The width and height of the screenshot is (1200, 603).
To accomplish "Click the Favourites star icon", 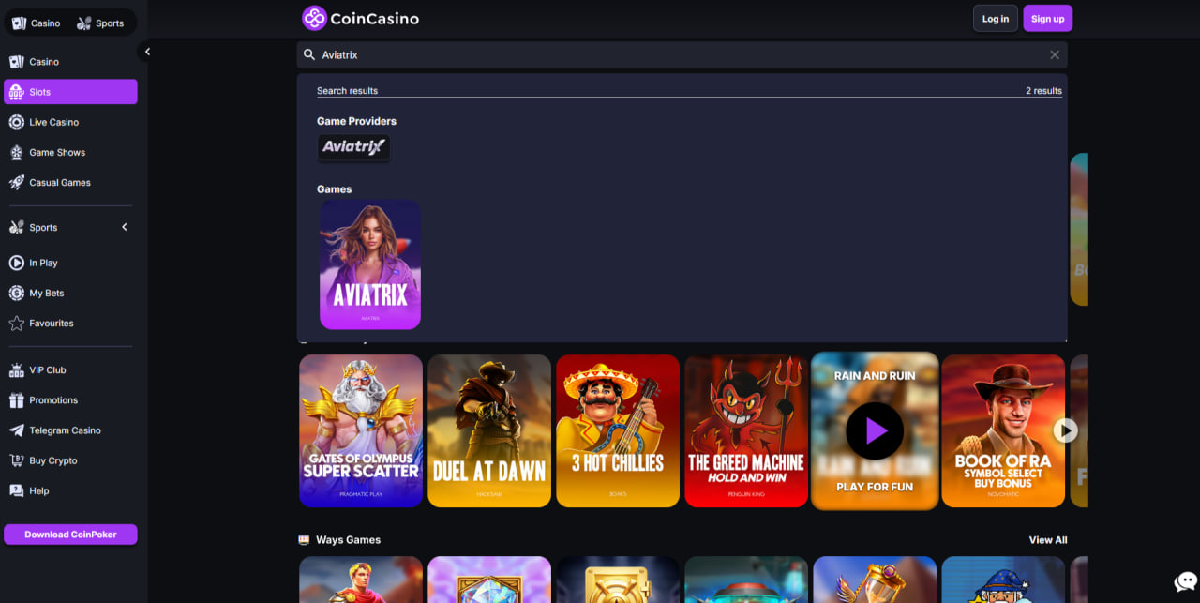I will tap(16, 323).
